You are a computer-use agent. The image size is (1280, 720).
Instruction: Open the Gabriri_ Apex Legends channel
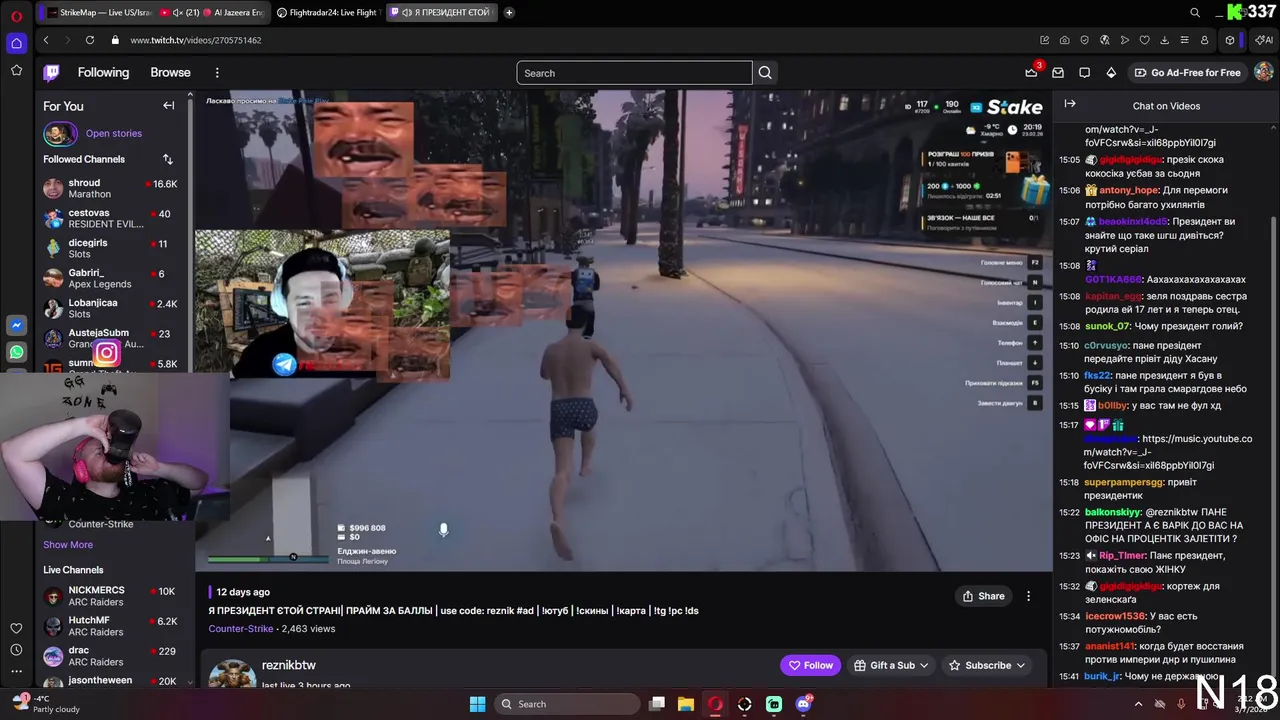(x=110, y=278)
